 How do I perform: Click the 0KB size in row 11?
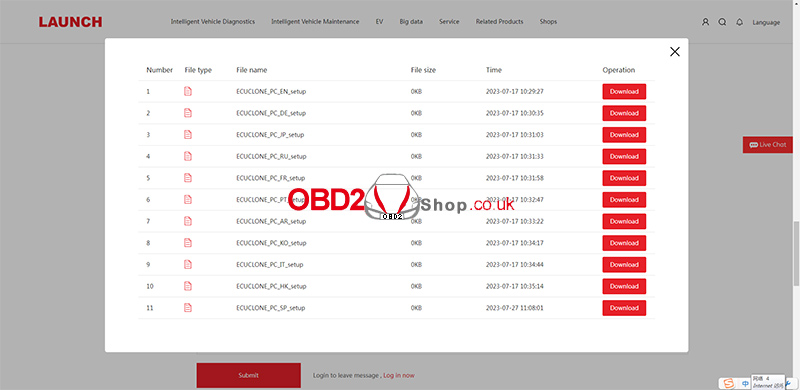coord(416,308)
